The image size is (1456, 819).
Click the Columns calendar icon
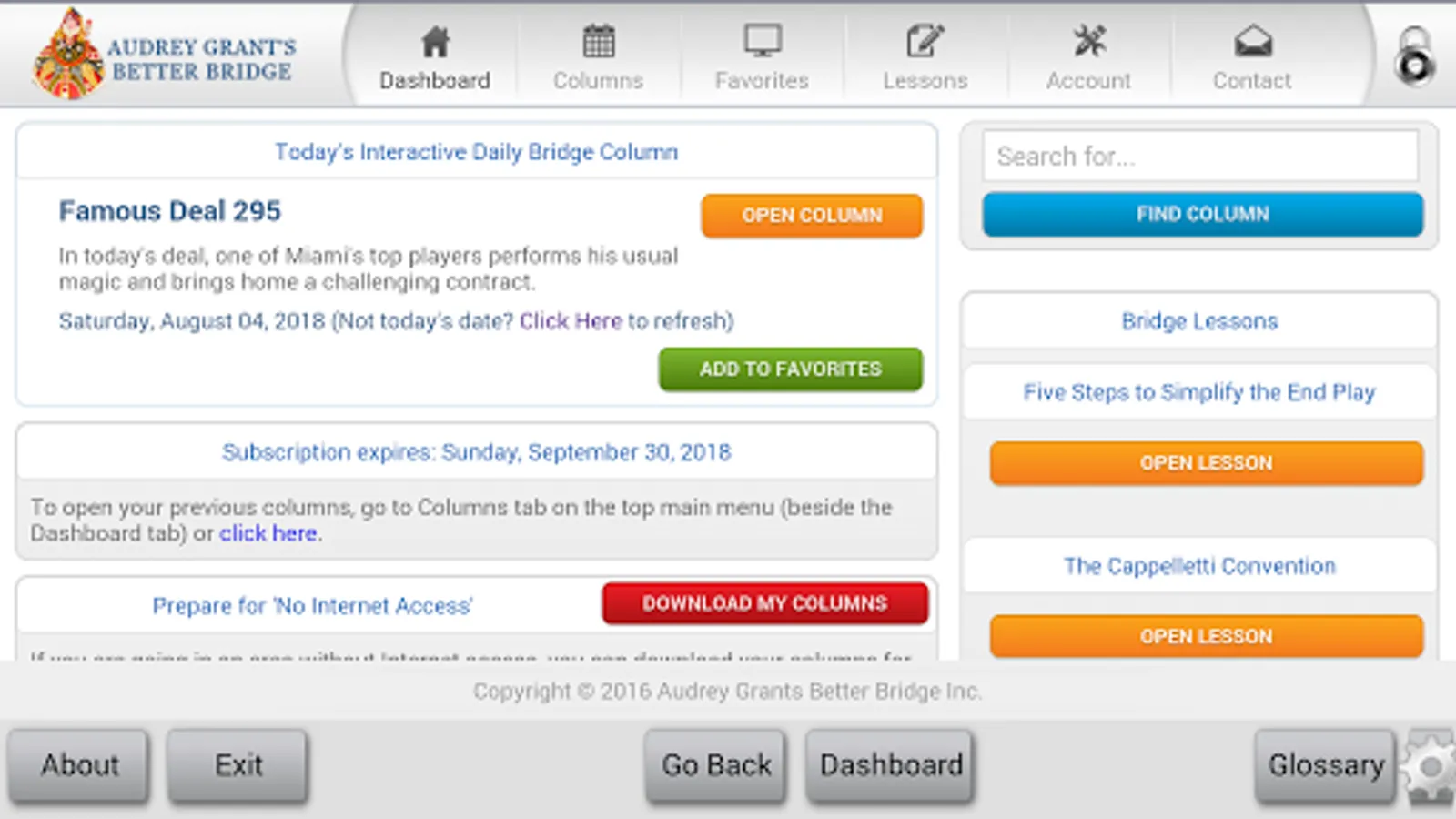click(599, 41)
